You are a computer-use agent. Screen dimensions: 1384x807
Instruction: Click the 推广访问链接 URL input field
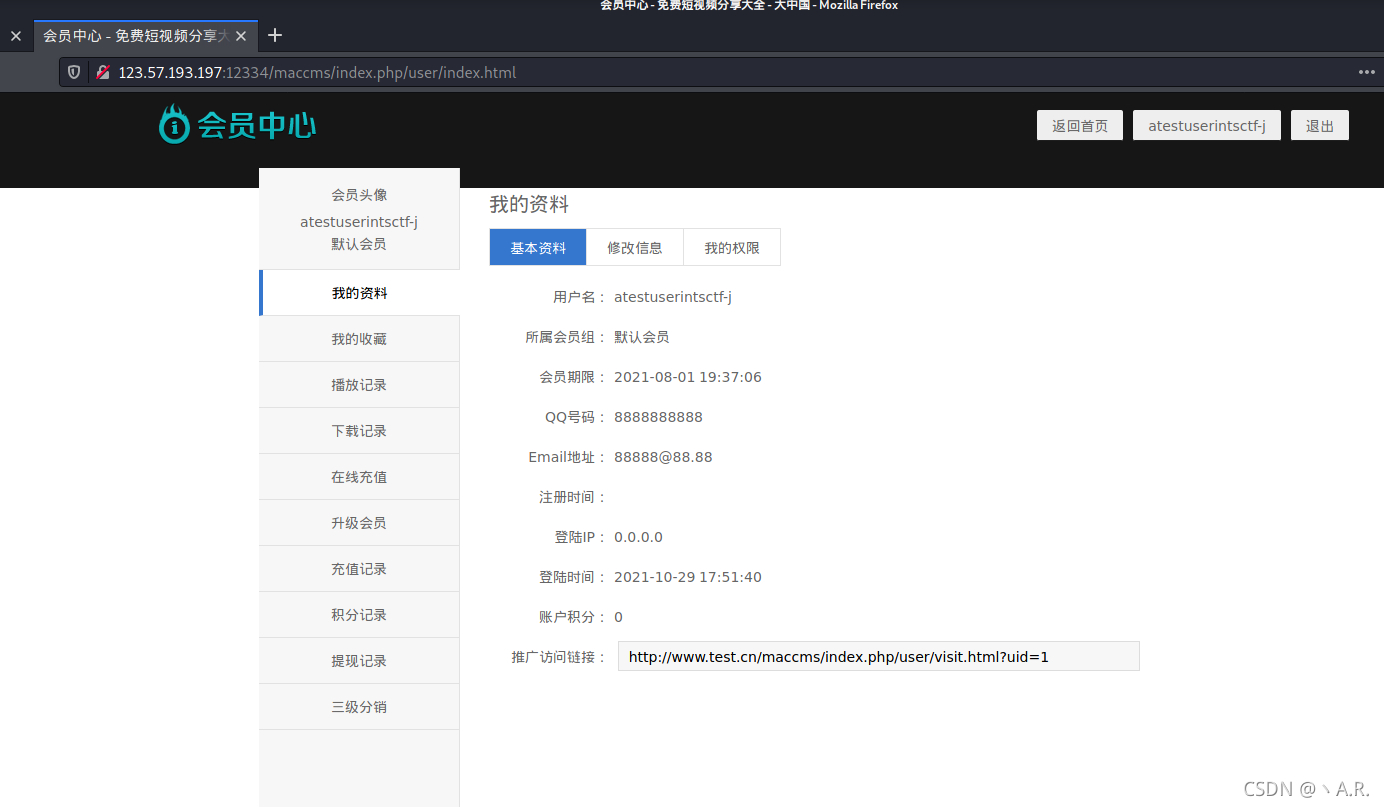[879, 657]
